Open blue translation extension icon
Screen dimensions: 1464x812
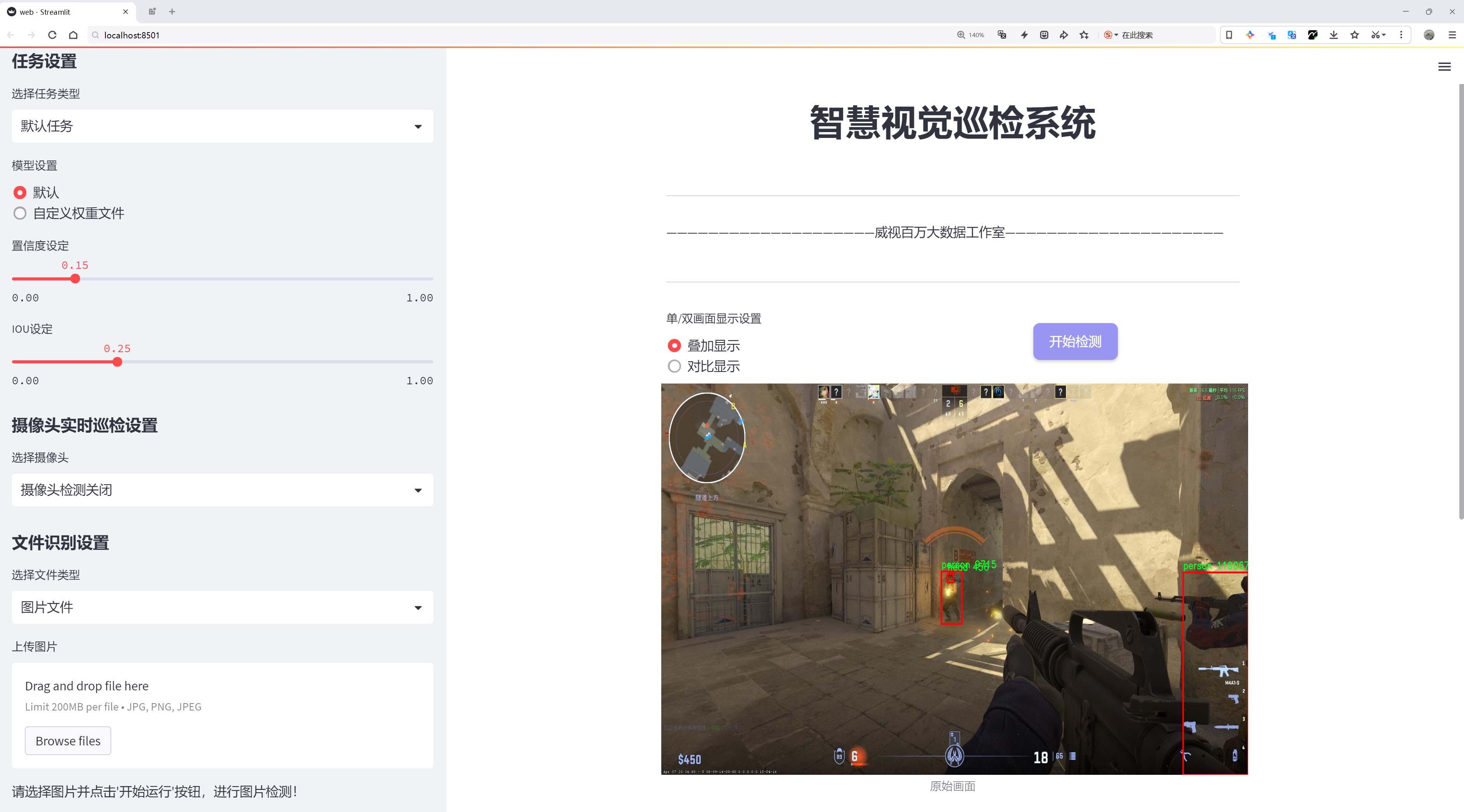tap(1292, 34)
